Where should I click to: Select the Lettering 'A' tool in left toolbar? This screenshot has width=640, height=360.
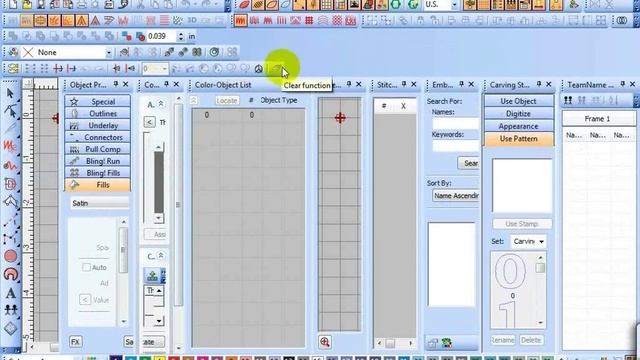click(11, 293)
